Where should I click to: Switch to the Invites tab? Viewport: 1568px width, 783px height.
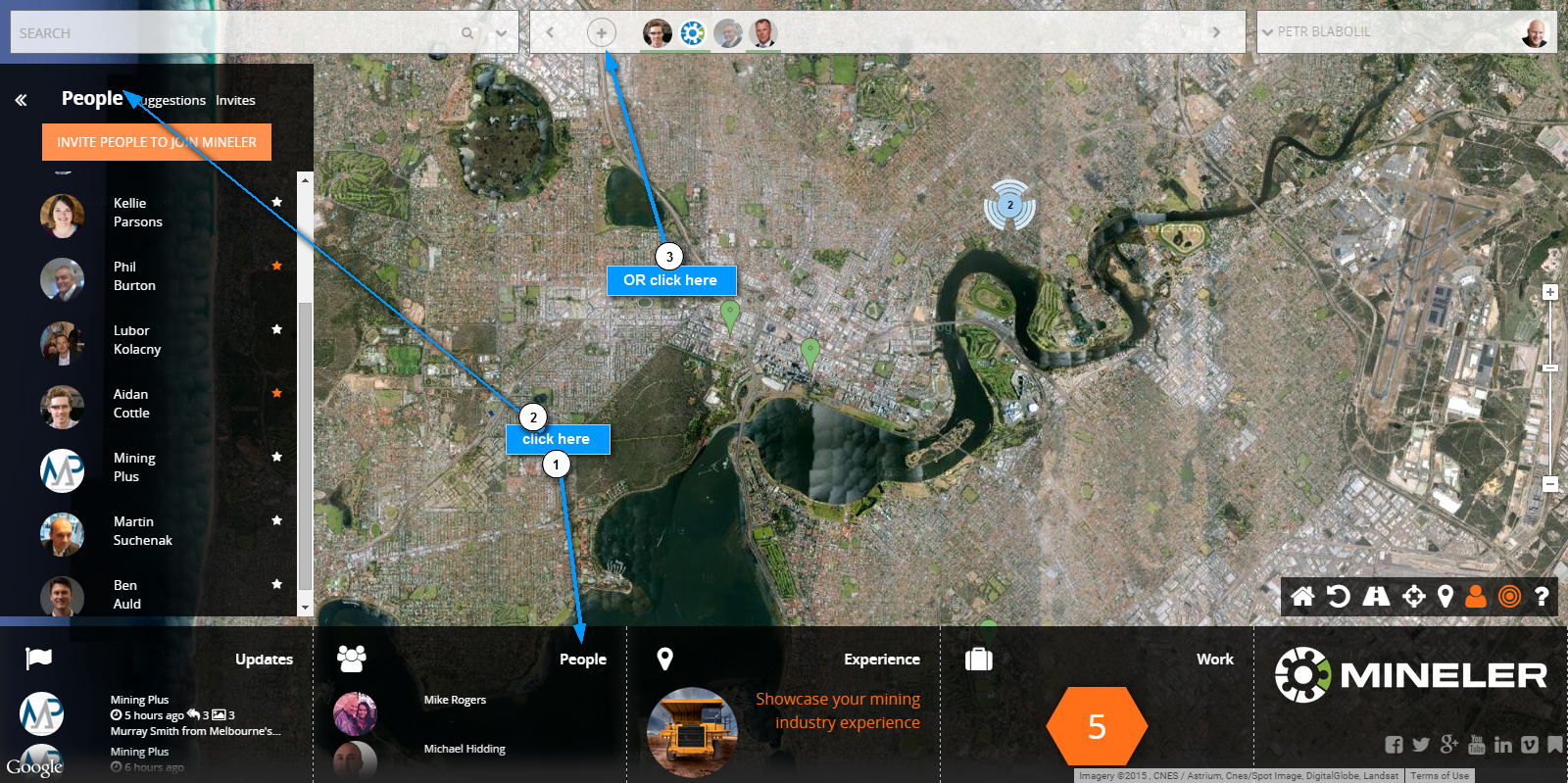(235, 100)
